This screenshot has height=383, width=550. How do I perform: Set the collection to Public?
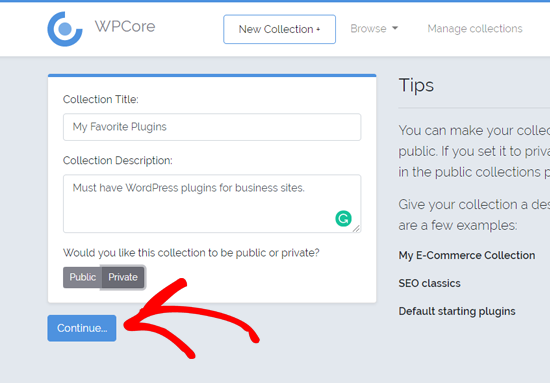pyautogui.click(x=82, y=277)
